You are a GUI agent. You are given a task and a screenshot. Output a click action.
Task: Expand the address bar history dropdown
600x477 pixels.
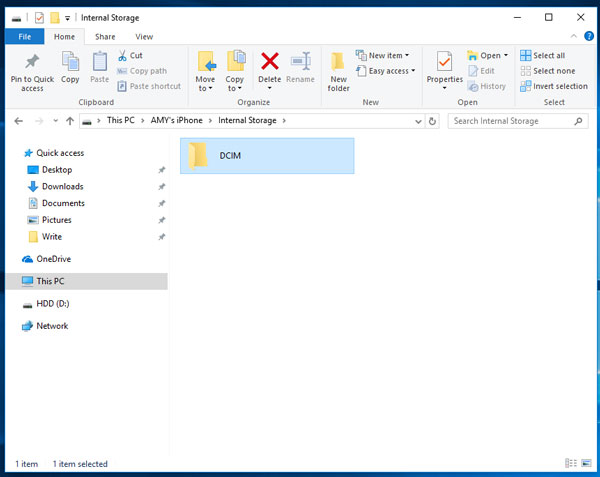click(418, 121)
